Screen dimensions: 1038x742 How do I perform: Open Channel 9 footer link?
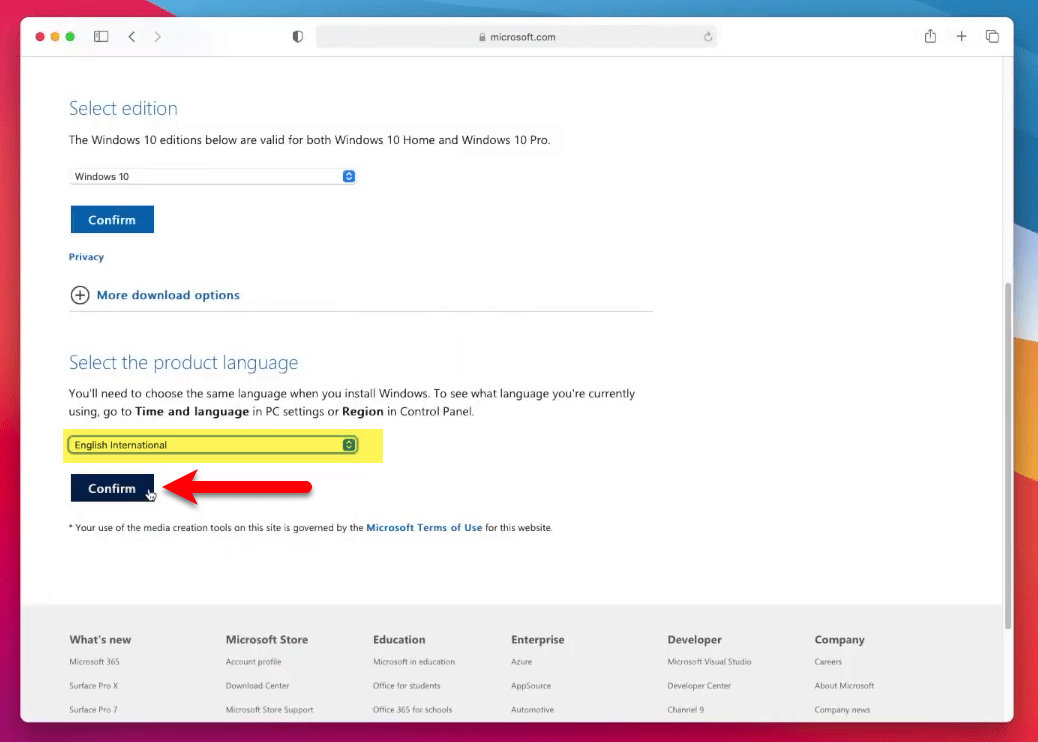coord(686,710)
